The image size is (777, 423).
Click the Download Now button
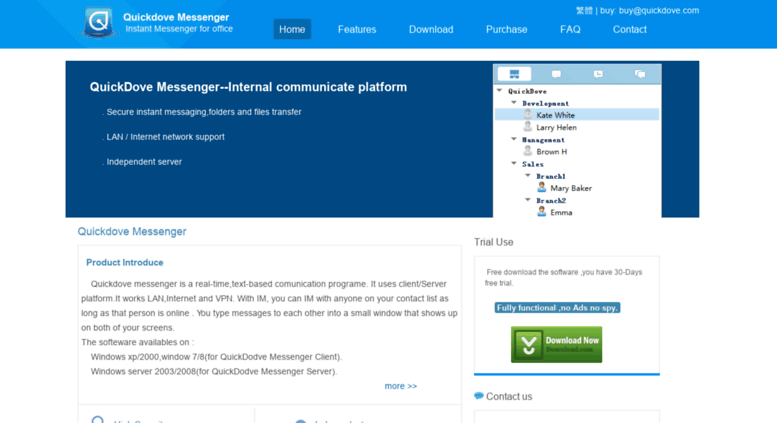[x=556, y=344]
